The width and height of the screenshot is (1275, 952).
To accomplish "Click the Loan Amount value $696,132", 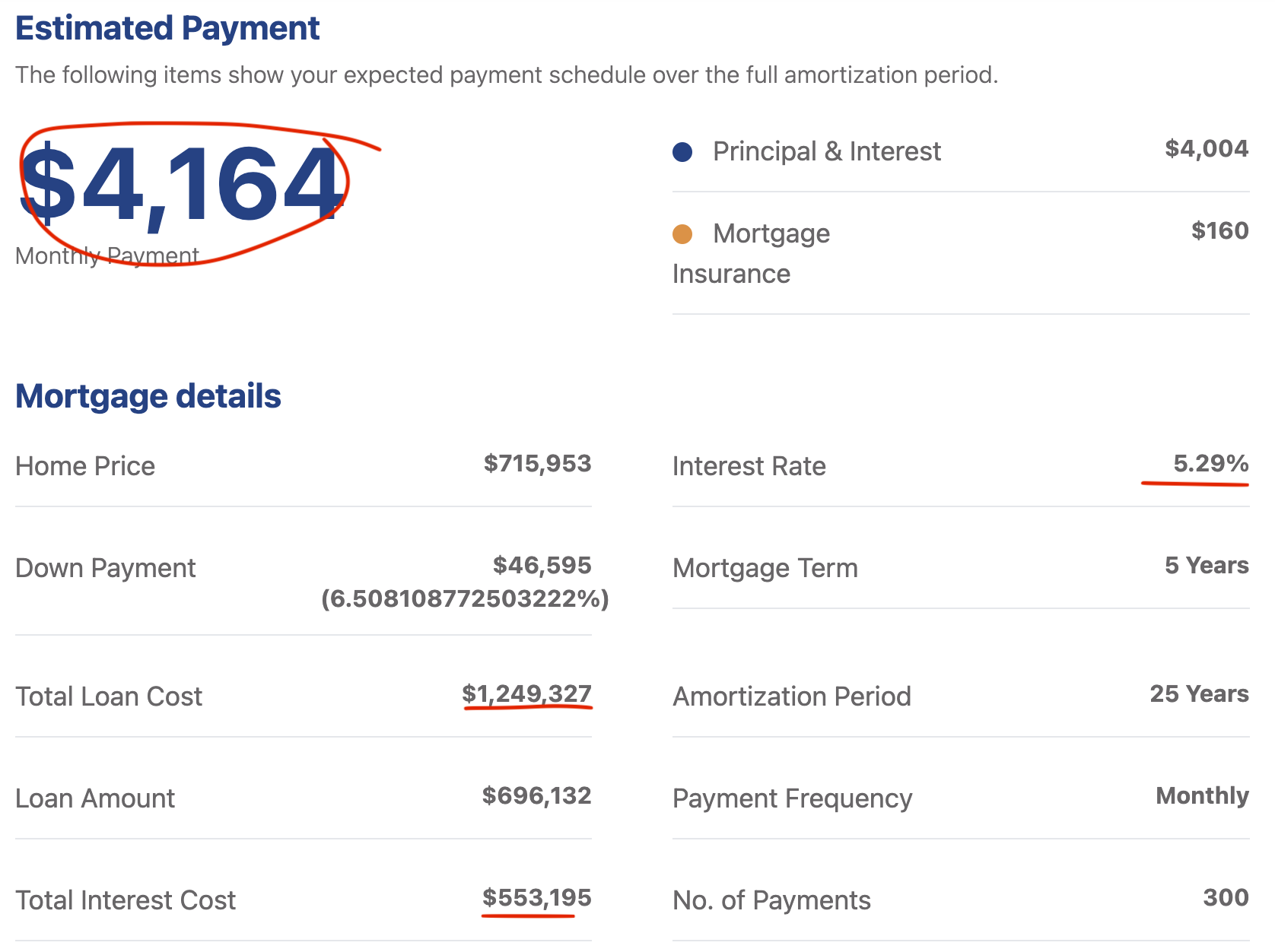I will 536,796.
